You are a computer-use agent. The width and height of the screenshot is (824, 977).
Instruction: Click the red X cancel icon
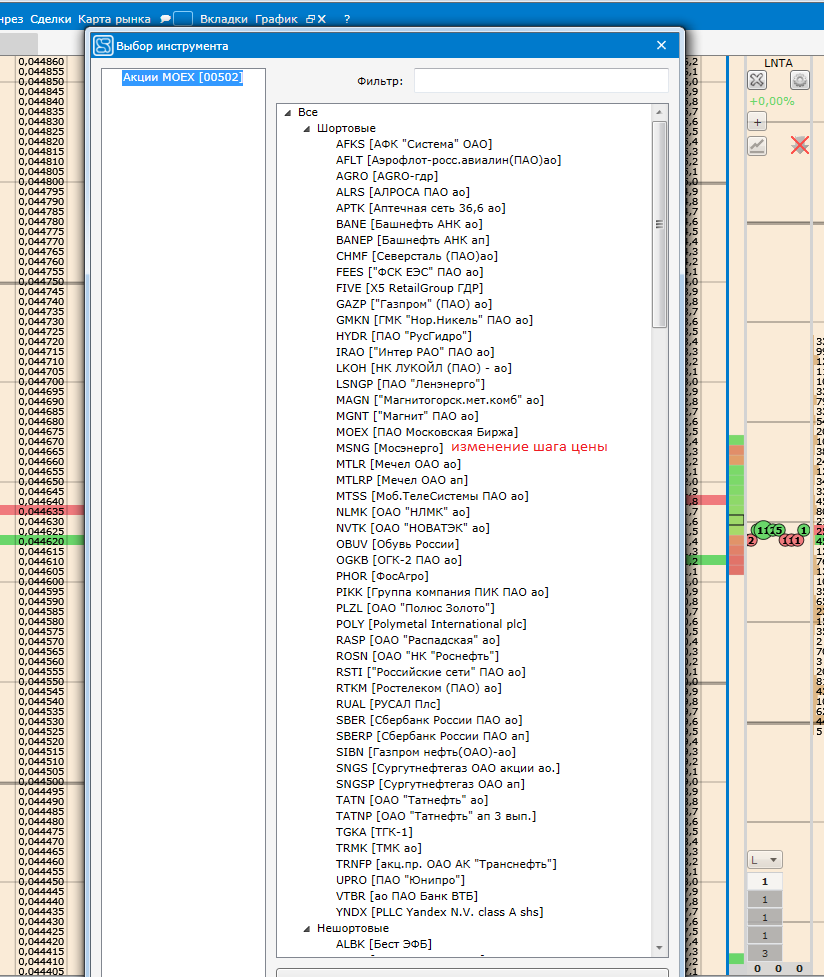(800, 146)
